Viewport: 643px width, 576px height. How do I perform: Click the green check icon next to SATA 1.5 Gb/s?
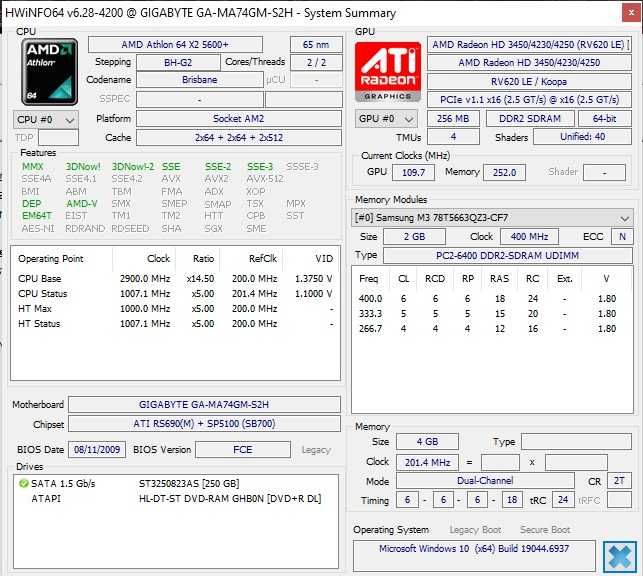coord(23,483)
